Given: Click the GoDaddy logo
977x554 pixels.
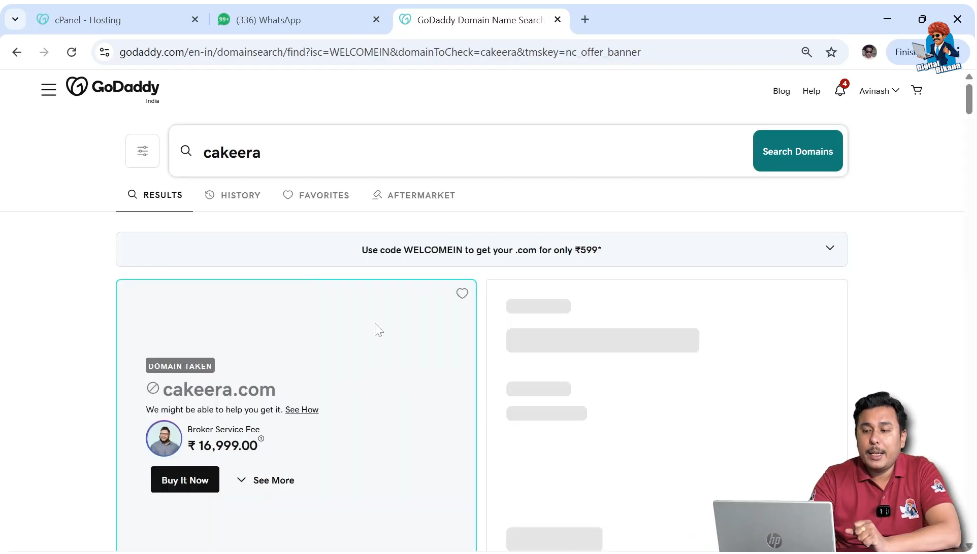Looking at the screenshot, I should click(113, 88).
